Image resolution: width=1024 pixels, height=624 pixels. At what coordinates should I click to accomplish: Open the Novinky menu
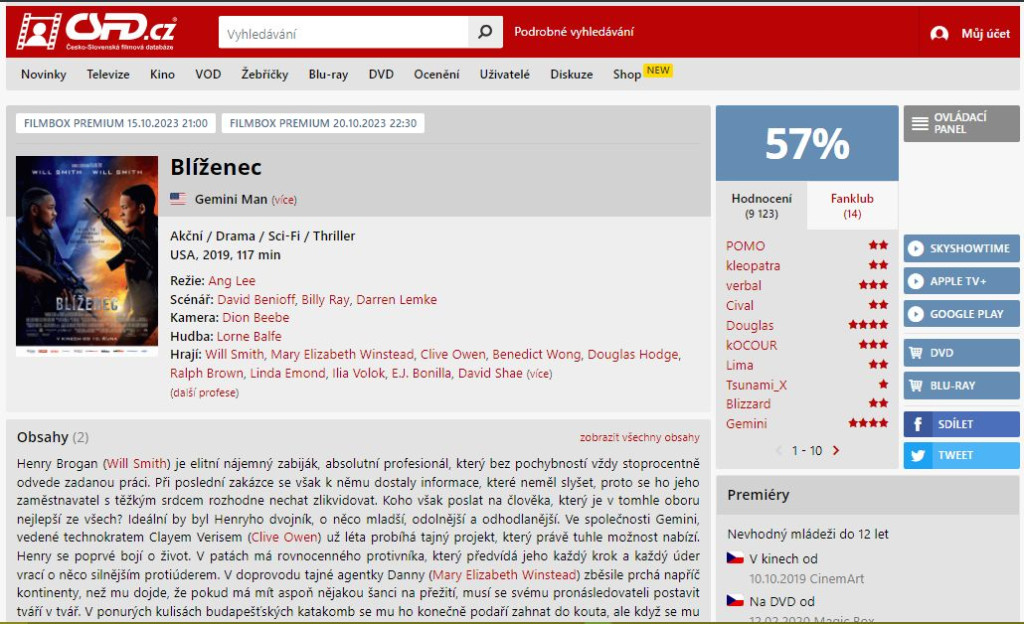[44, 74]
